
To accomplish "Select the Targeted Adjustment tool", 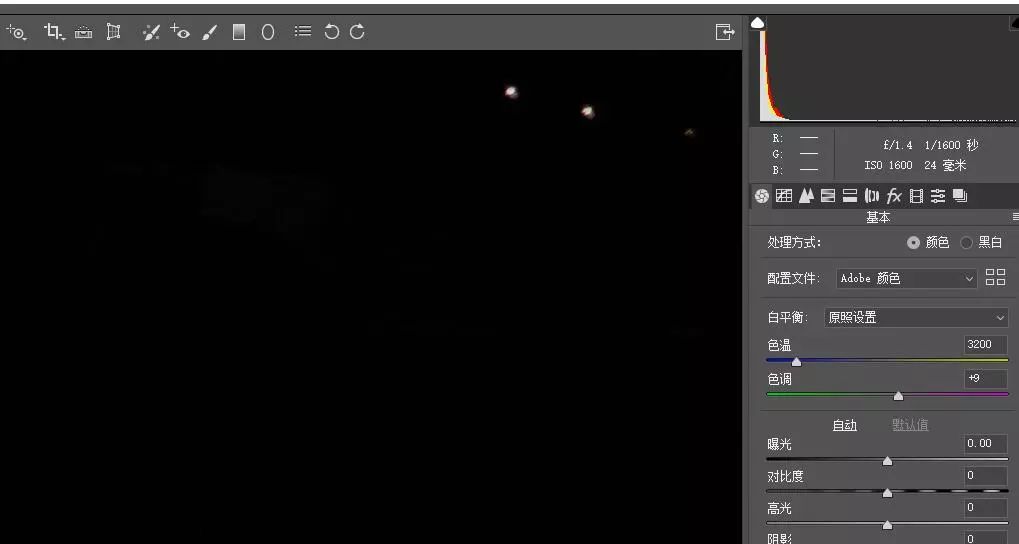I will click(x=17, y=32).
